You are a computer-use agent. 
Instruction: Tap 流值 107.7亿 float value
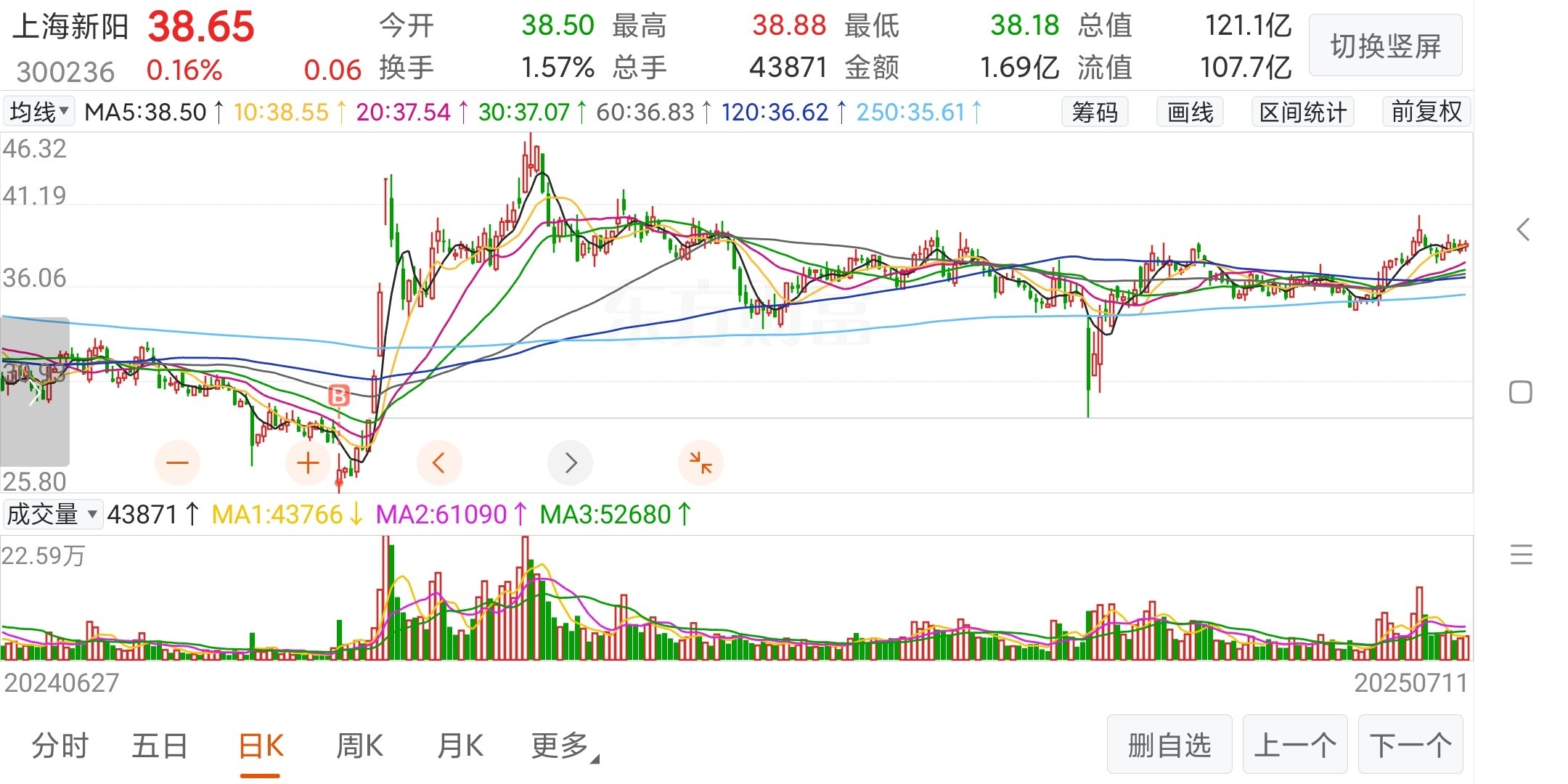1246,68
